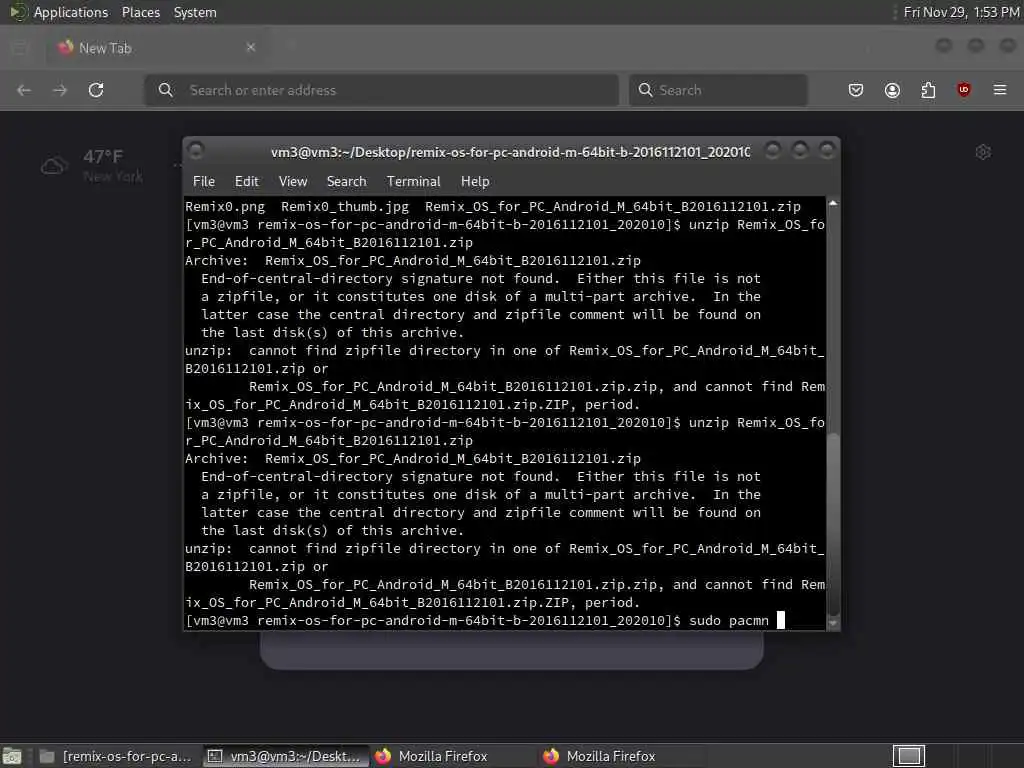Open the uBlock Origin extension icon
The image size is (1024, 768).
964,90
